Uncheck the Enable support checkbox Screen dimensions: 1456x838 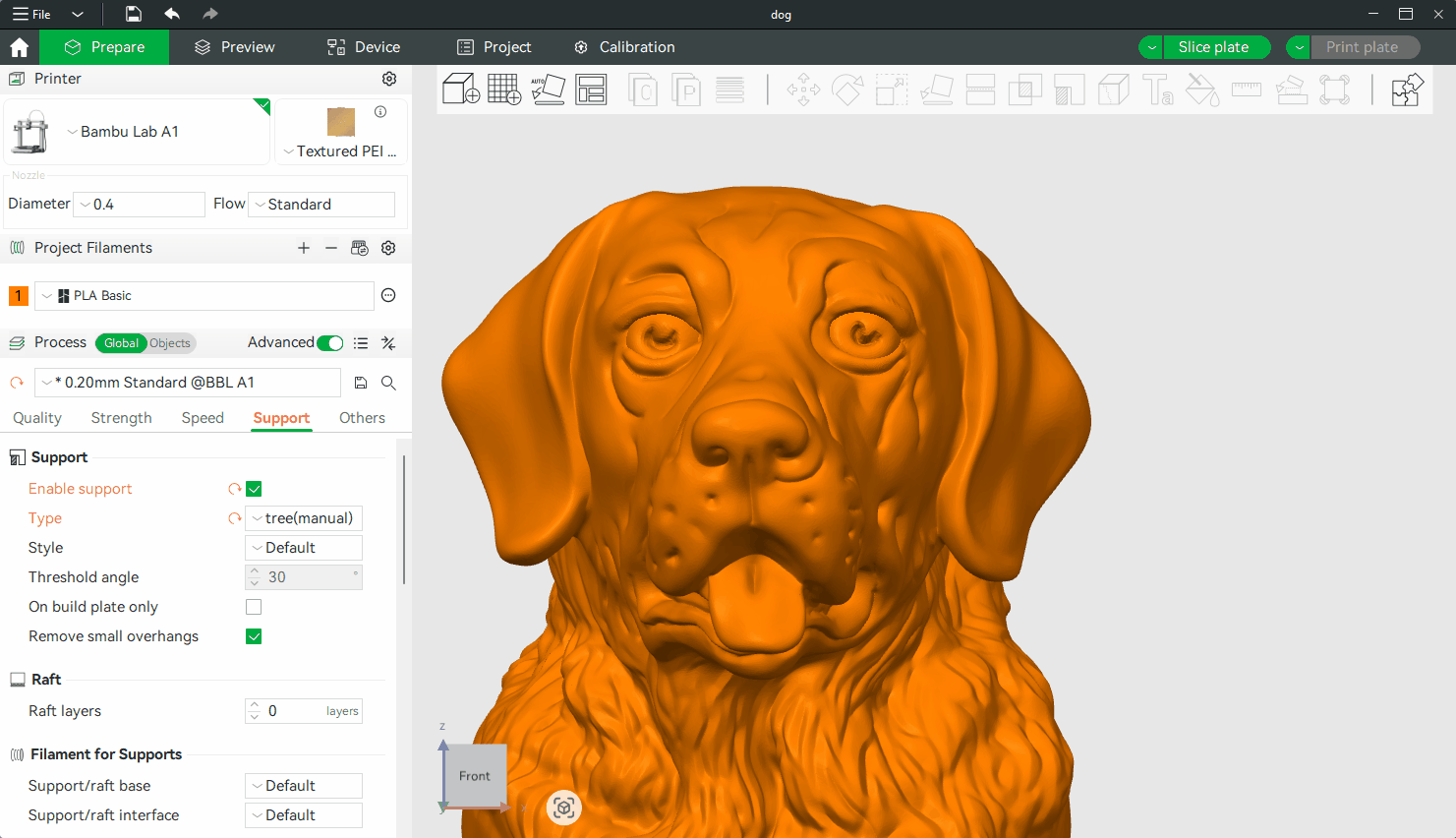pyautogui.click(x=254, y=489)
